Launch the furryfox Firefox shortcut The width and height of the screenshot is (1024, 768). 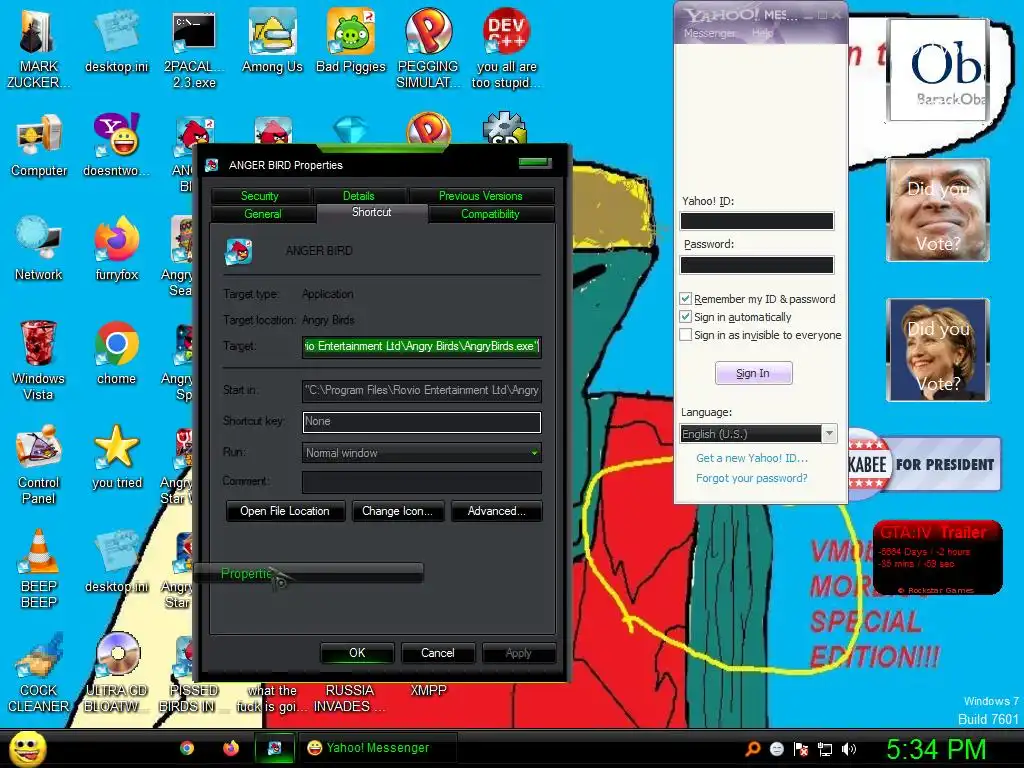coord(116,248)
